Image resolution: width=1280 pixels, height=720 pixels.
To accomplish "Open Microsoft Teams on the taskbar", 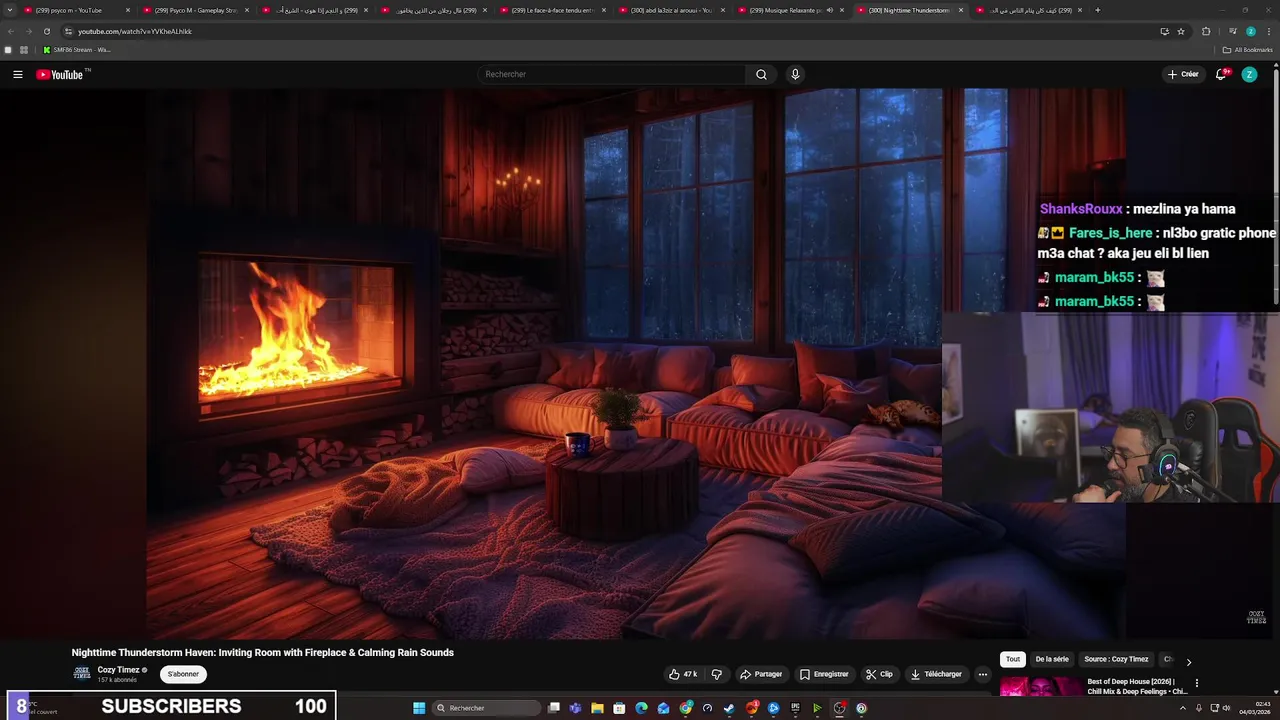I will tap(575, 708).
